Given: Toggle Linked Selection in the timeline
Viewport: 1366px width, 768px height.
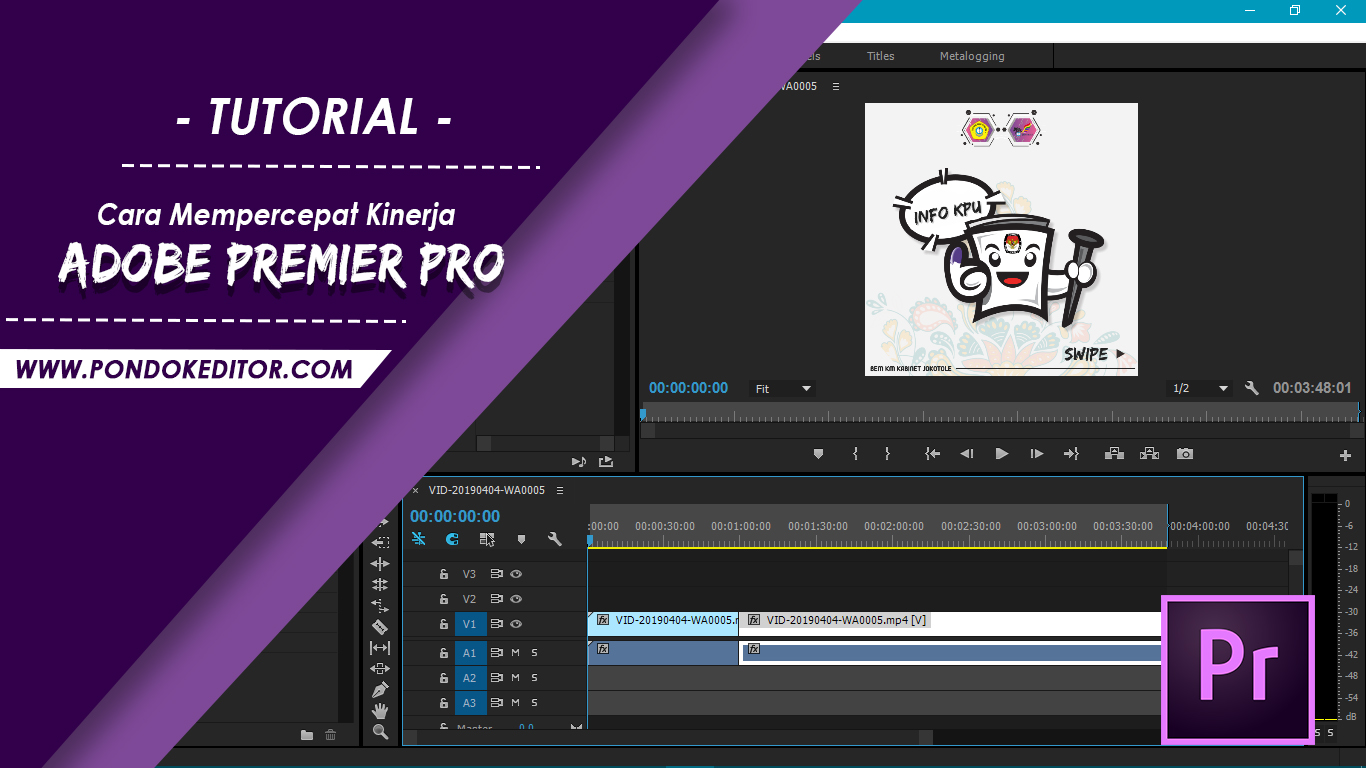Looking at the screenshot, I should (487, 539).
